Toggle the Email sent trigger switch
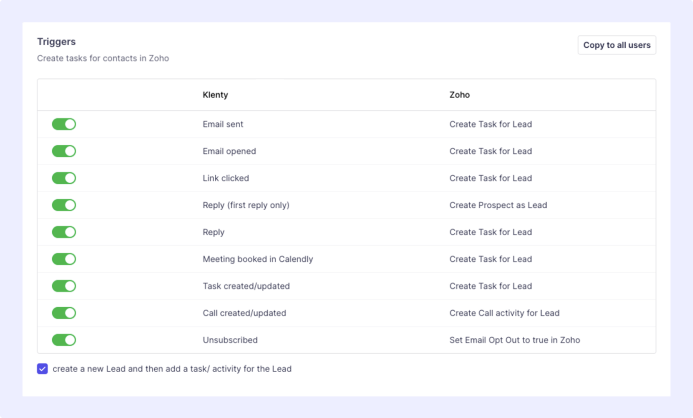Viewport: 693px width, 418px height. 64,124
